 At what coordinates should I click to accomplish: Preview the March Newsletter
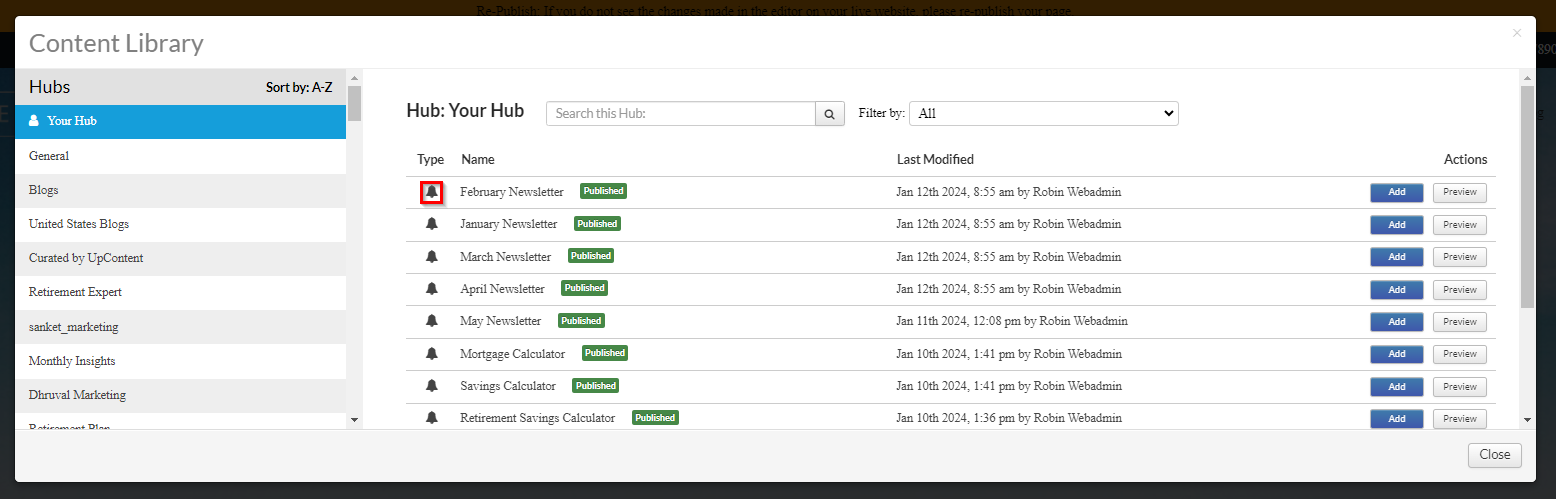point(1459,257)
